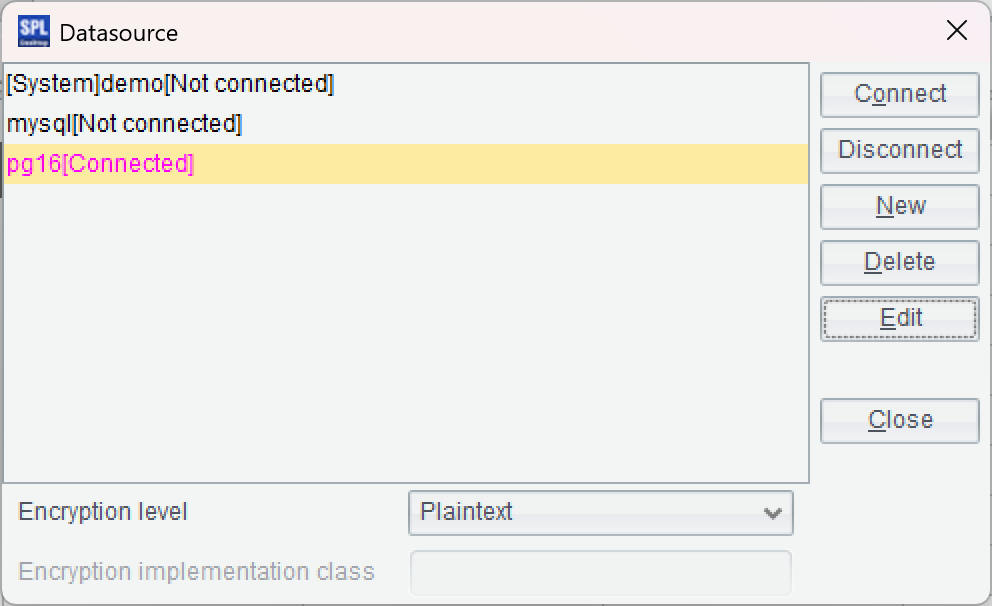
Task: Click the Encryption level label
Action: coord(103,512)
